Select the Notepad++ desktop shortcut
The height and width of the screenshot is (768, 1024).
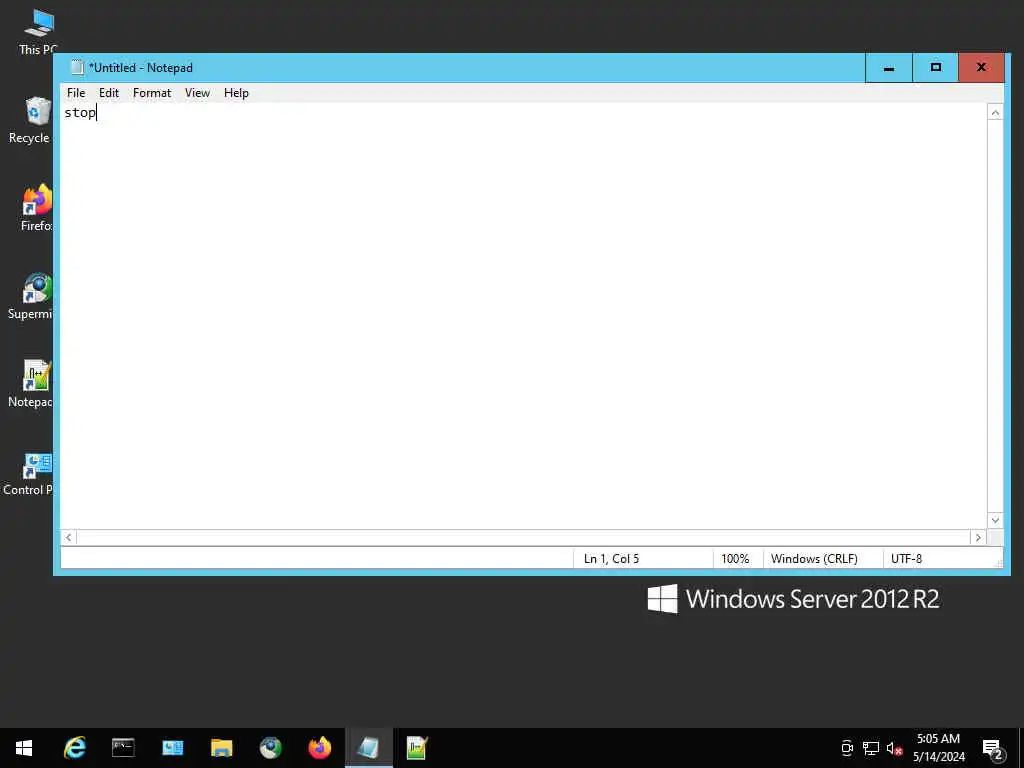point(31,384)
